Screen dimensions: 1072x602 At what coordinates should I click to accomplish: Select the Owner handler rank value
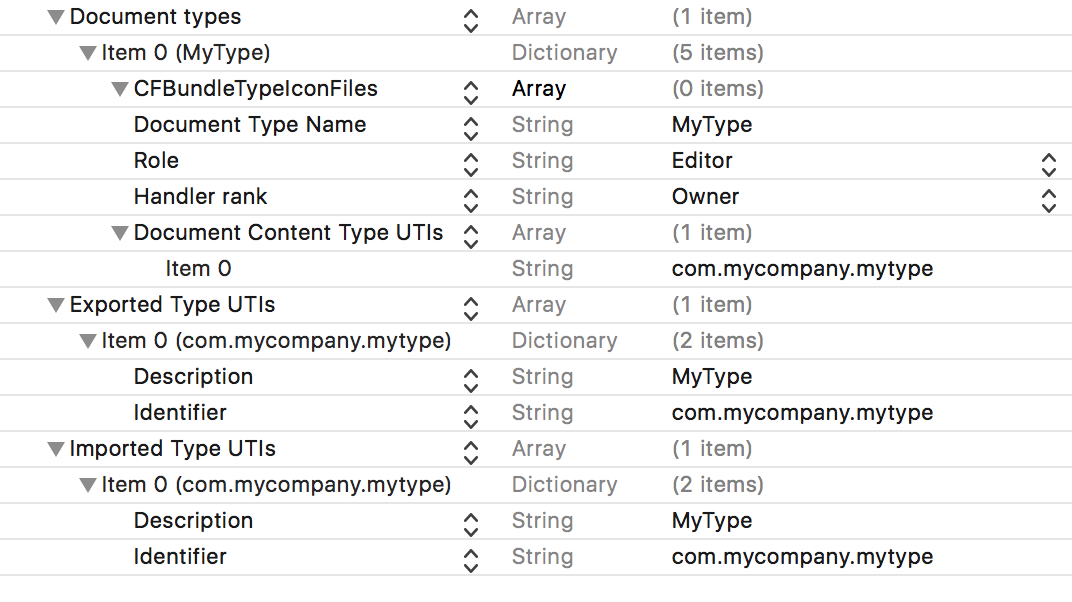(705, 197)
